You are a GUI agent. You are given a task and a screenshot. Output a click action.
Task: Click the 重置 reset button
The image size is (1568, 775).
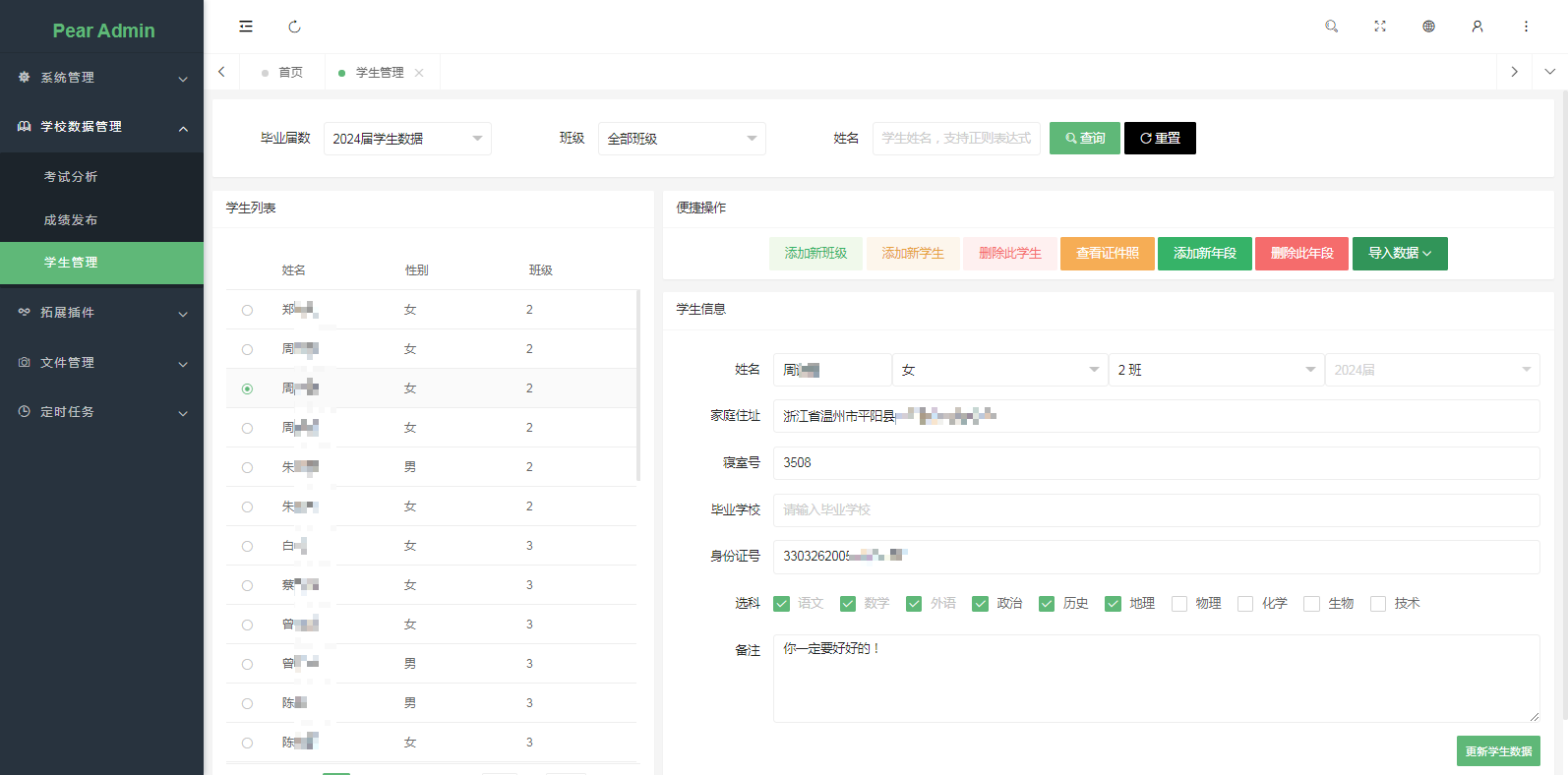(1160, 139)
